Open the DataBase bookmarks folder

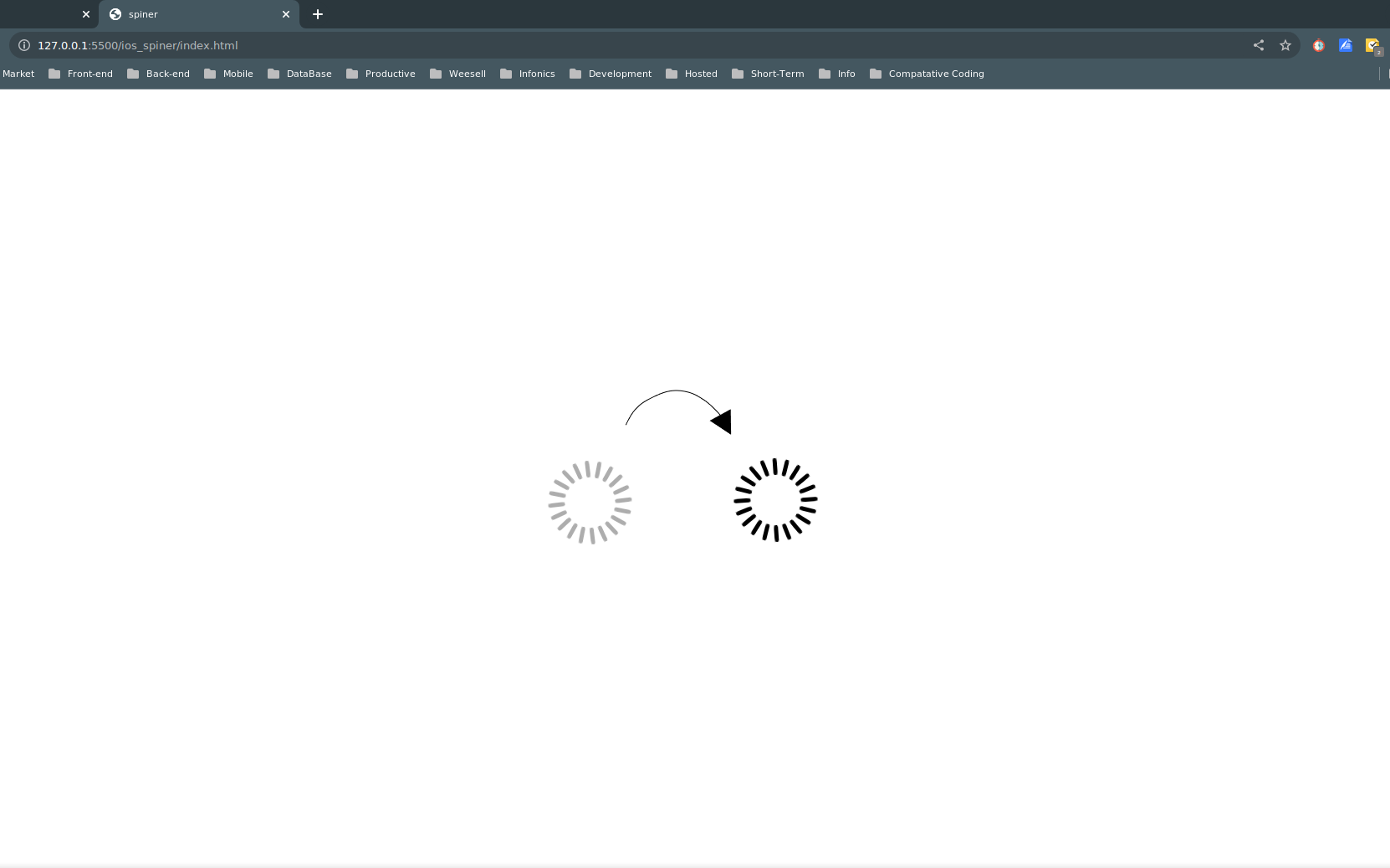(308, 74)
